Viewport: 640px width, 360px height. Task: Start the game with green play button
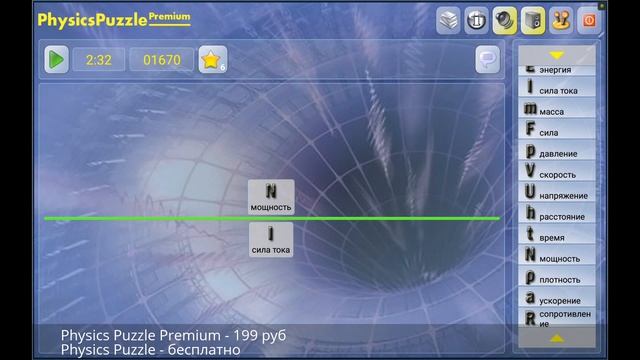[56, 60]
